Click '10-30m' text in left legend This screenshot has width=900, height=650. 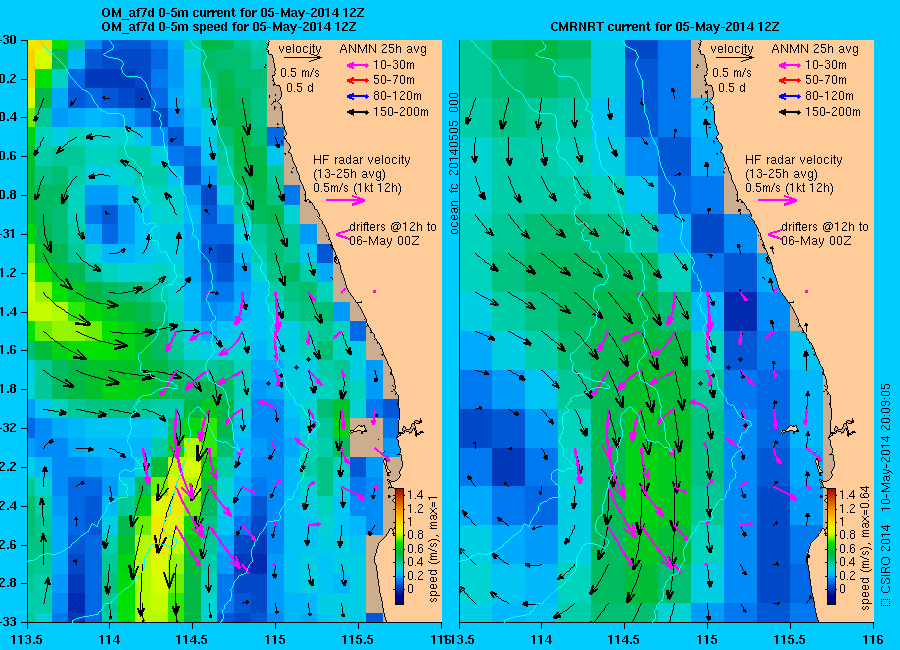pos(394,65)
